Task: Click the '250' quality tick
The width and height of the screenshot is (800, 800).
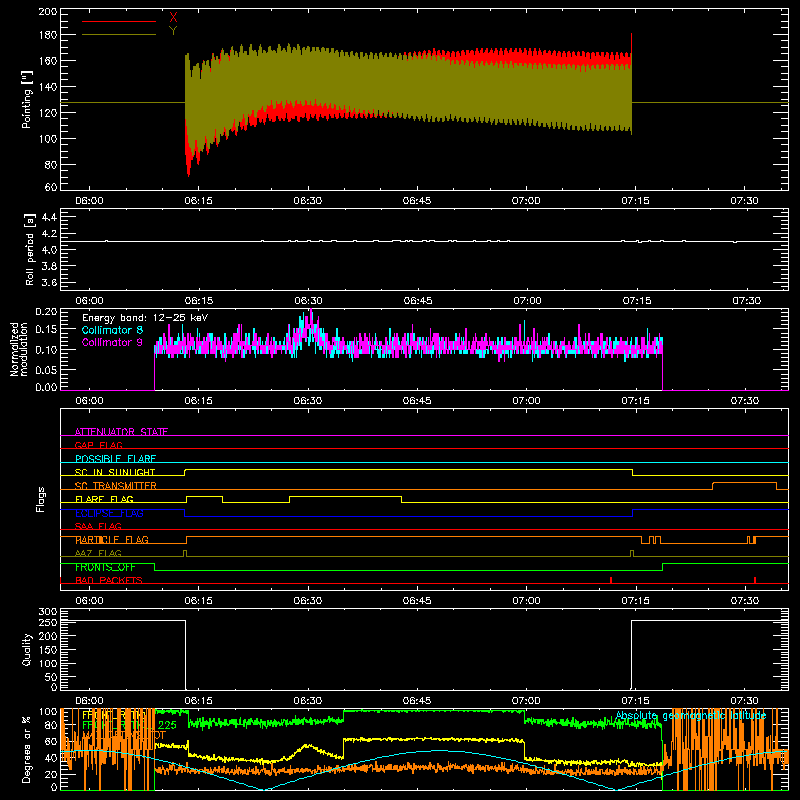Action: pos(48,623)
